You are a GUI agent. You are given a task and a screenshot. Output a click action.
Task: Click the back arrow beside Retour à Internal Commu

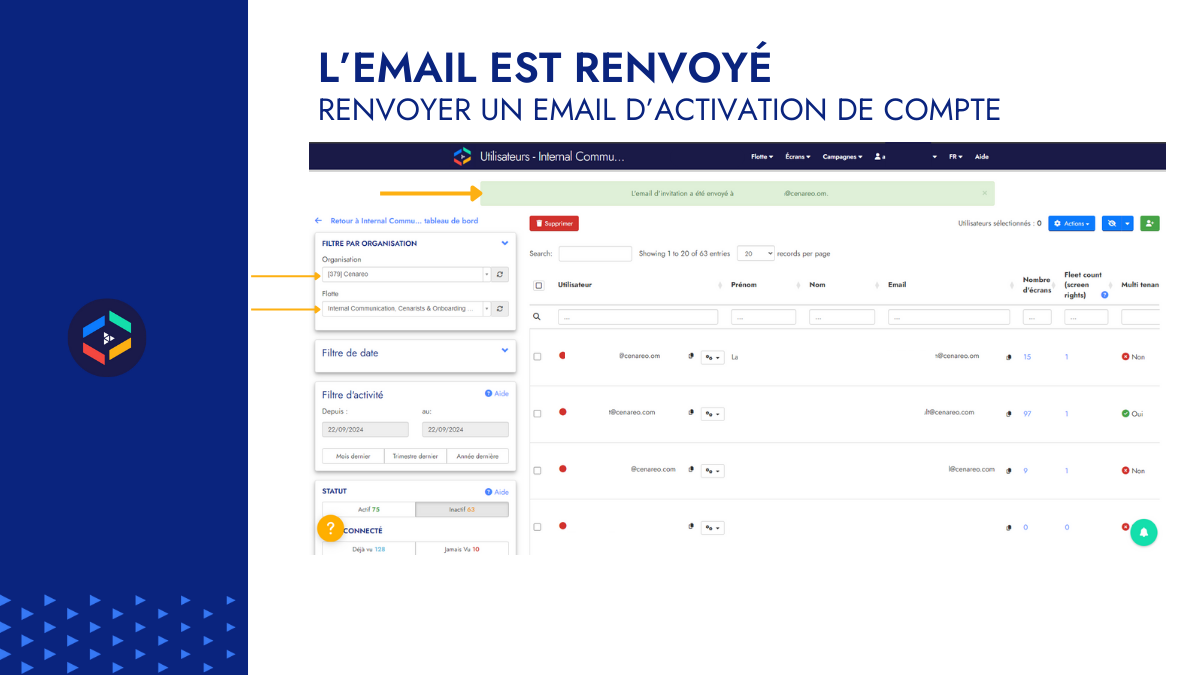click(319, 220)
